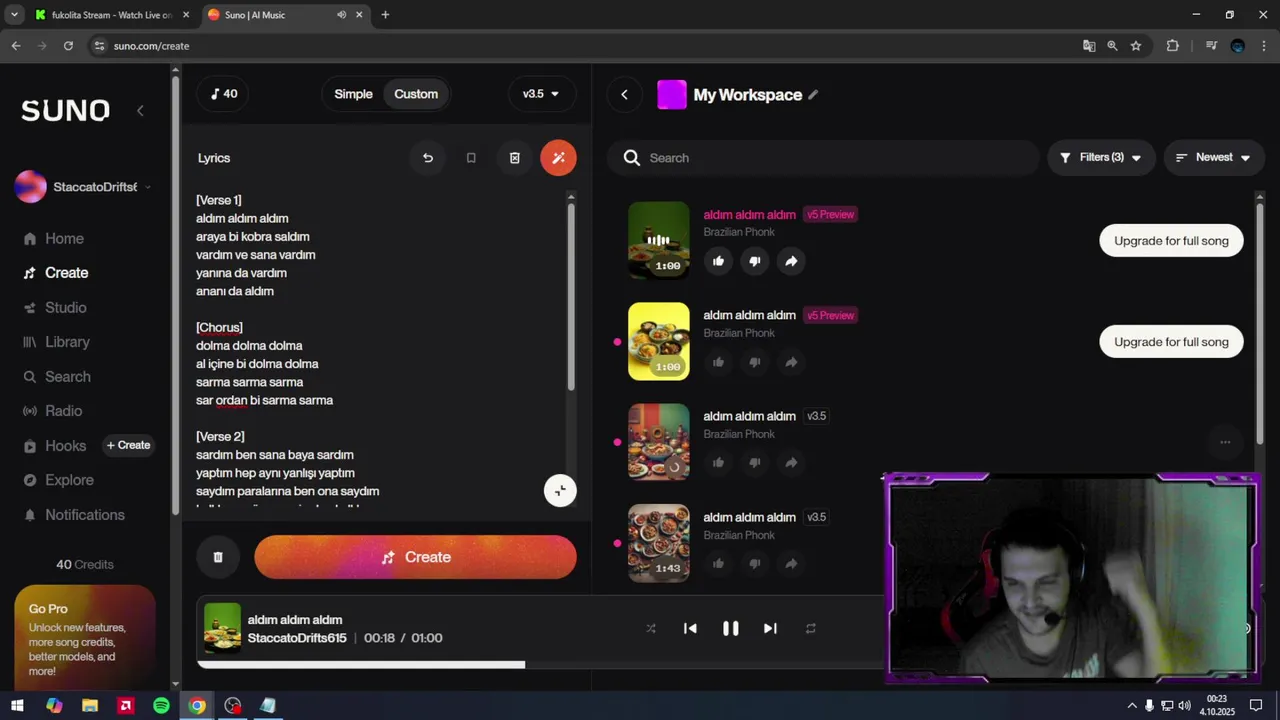Clear lyrics with the trash icon in Lyrics header
The image size is (1280, 720).
(x=514, y=158)
